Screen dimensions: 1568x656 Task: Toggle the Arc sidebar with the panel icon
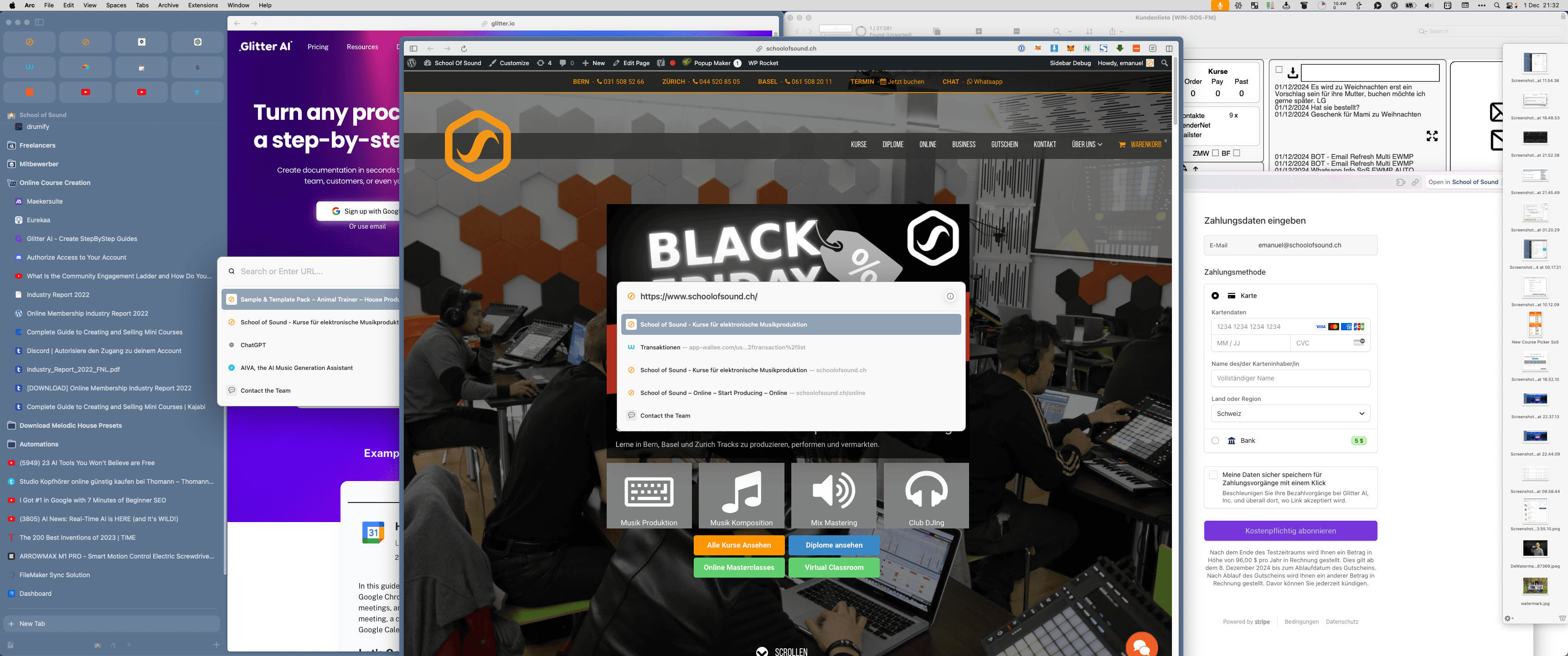[40, 22]
